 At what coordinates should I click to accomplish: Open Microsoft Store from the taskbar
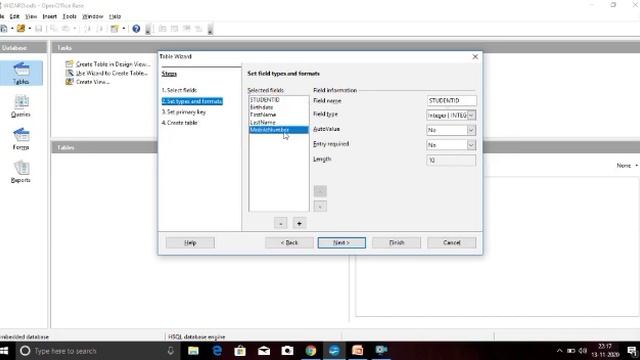click(240, 351)
